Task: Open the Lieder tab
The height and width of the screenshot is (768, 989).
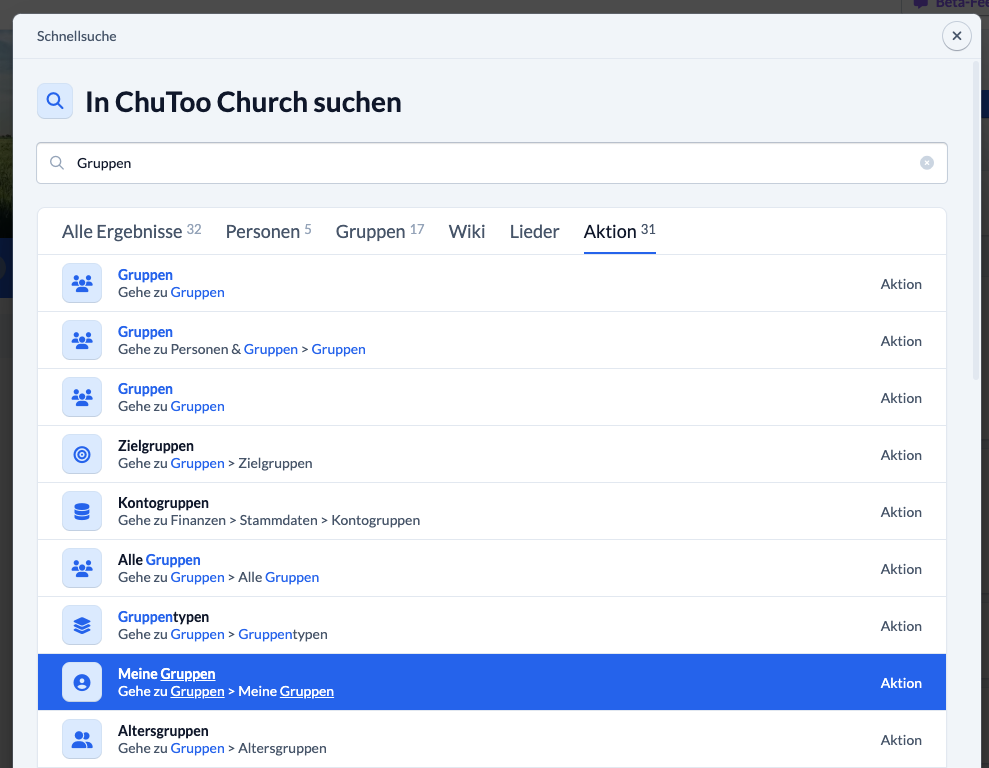Action: (534, 231)
